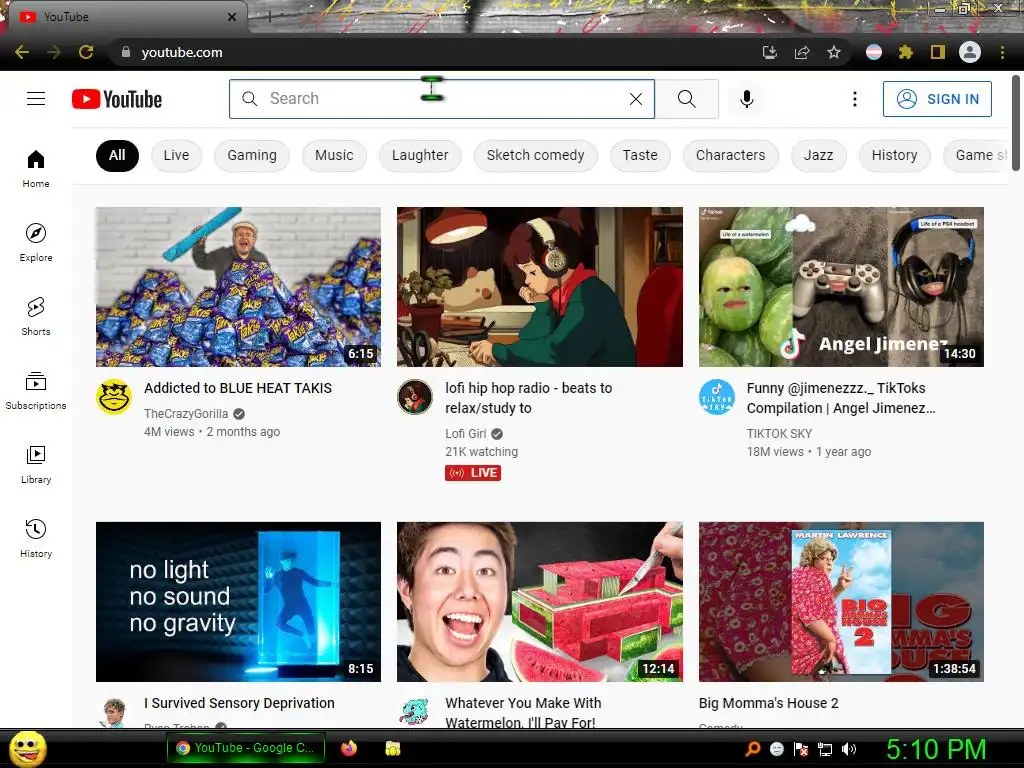Open the smiley start button on taskbar
This screenshot has height=768, width=1024.
[x=27, y=748]
